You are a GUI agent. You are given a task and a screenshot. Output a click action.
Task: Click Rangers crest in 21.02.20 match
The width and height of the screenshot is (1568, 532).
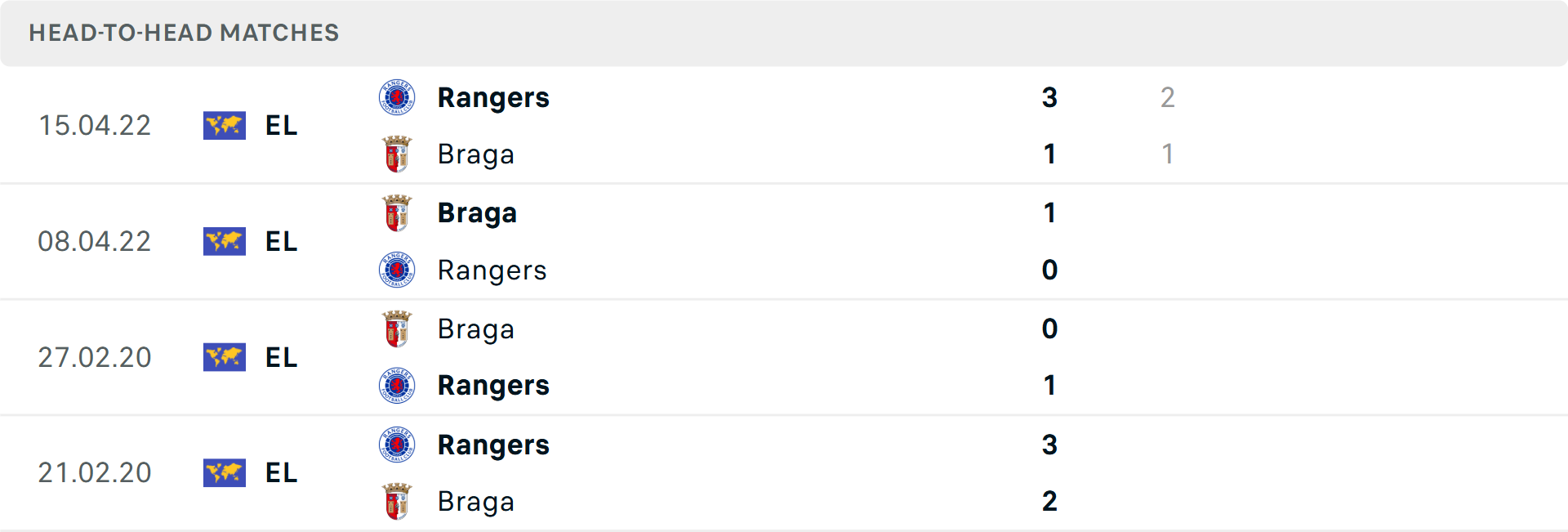pyautogui.click(x=397, y=445)
